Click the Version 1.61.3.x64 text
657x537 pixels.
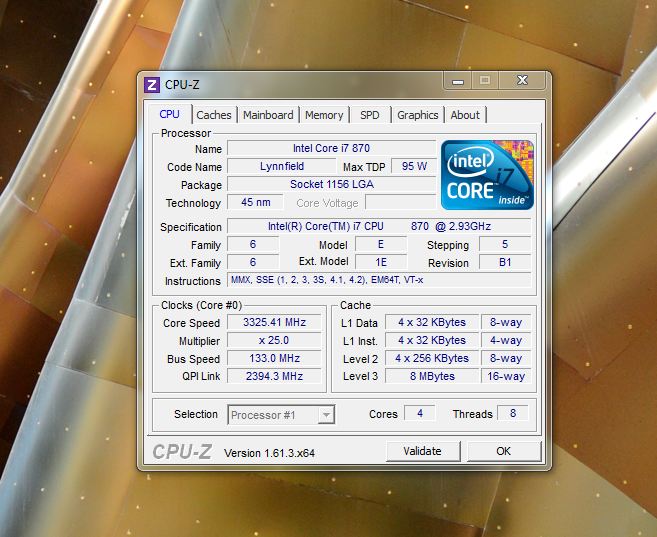point(269,453)
